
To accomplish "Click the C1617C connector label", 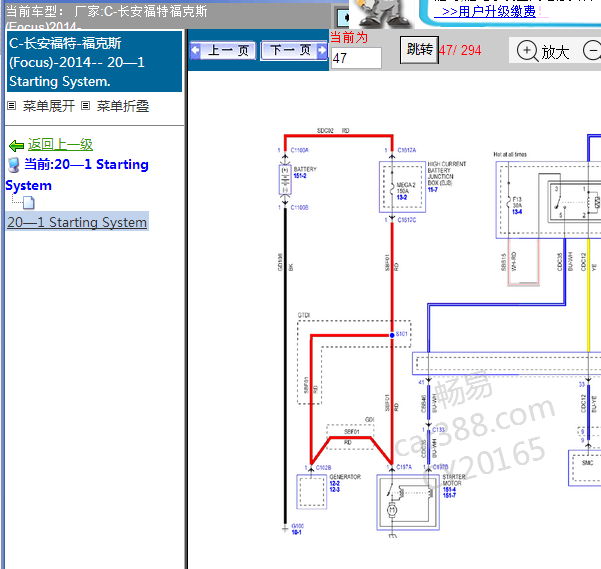I will click(x=406, y=220).
